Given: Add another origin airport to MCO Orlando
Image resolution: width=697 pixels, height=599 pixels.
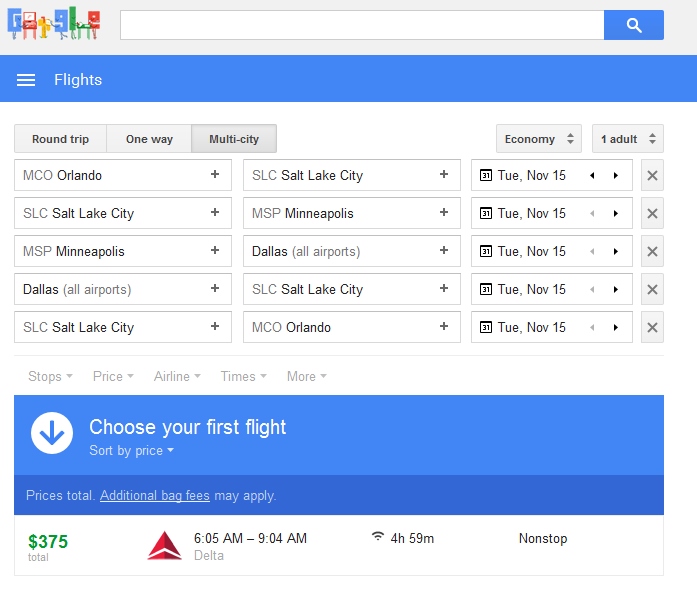Looking at the screenshot, I should click(x=214, y=175).
